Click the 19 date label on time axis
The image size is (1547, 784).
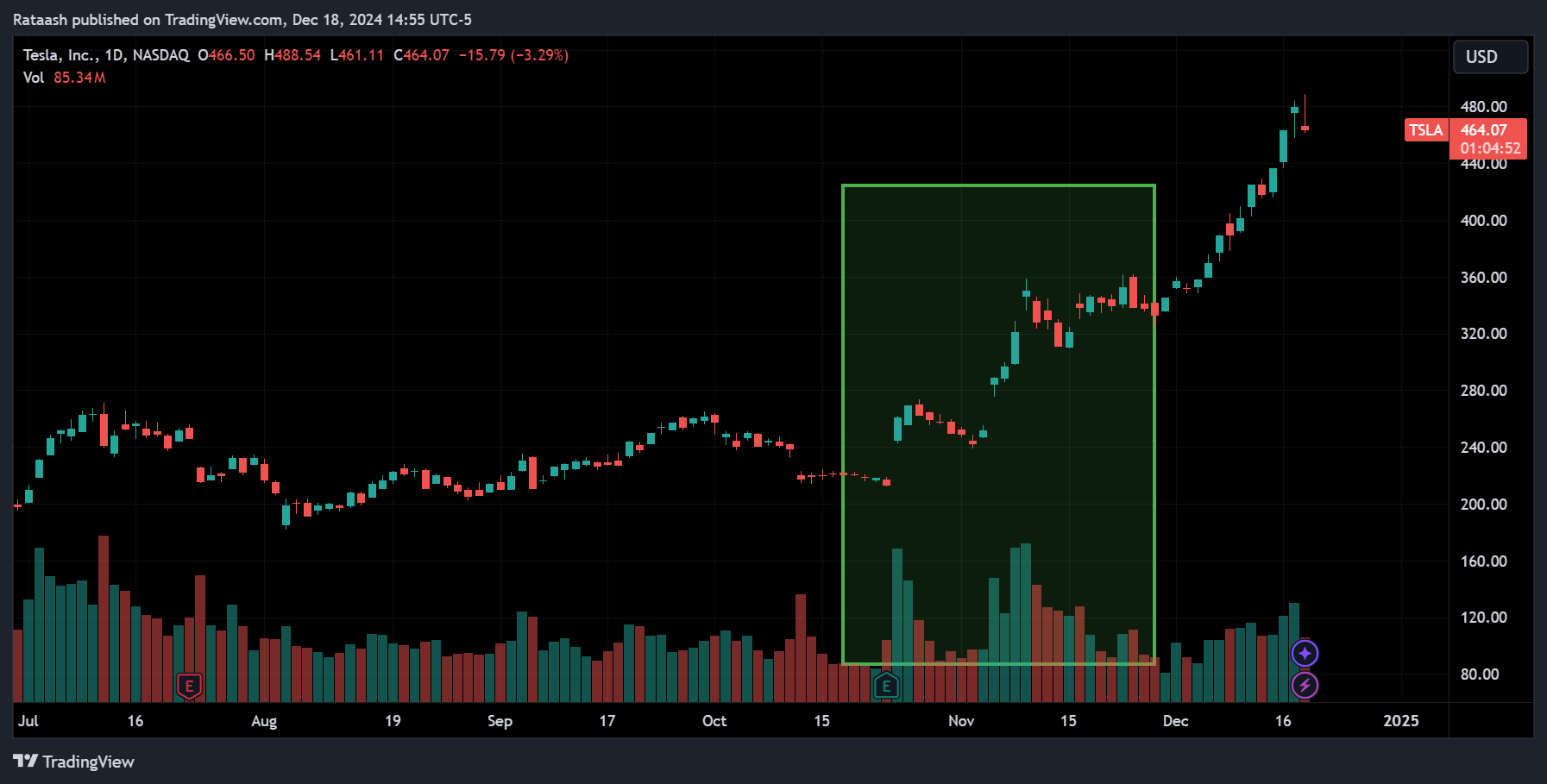[x=393, y=721]
